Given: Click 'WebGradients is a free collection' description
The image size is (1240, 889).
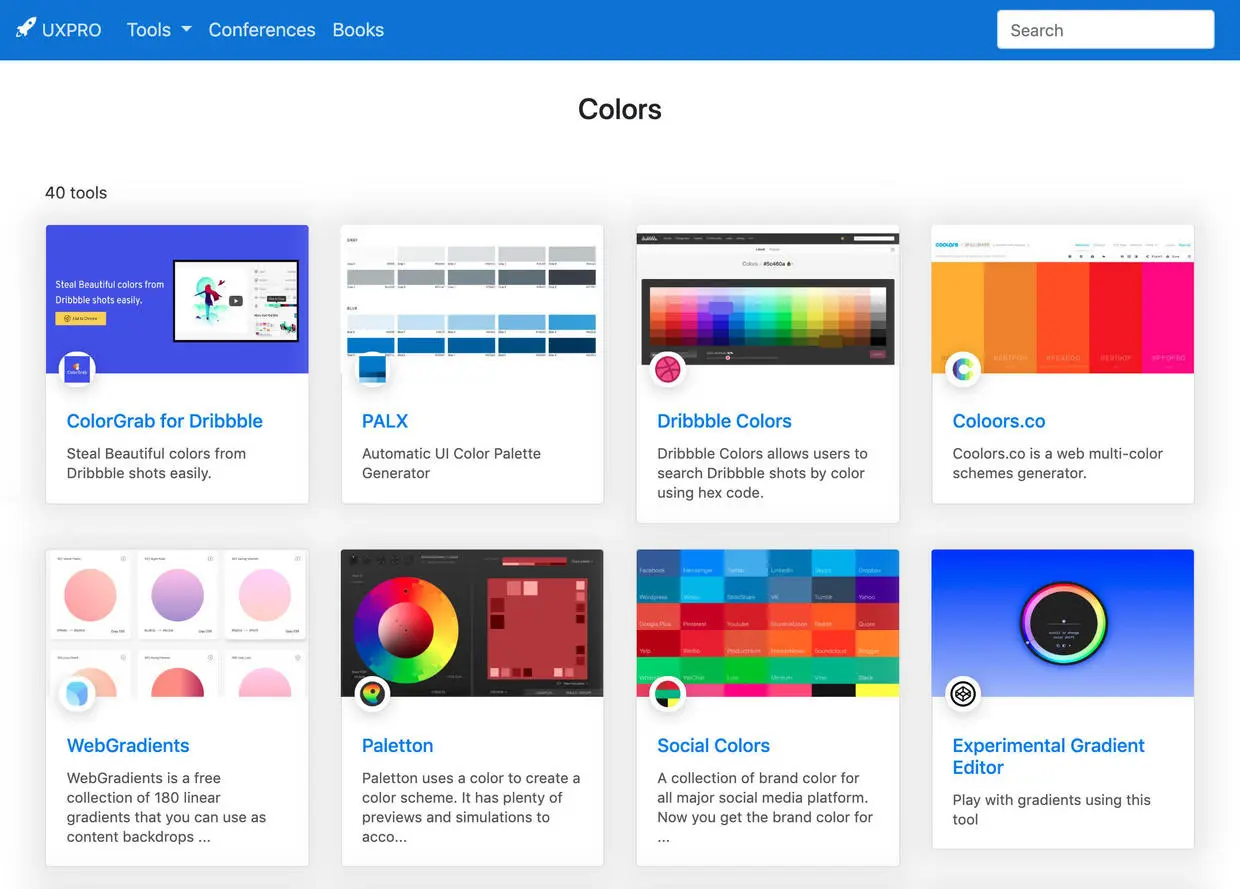Looking at the screenshot, I should pyautogui.click(x=167, y=807).
